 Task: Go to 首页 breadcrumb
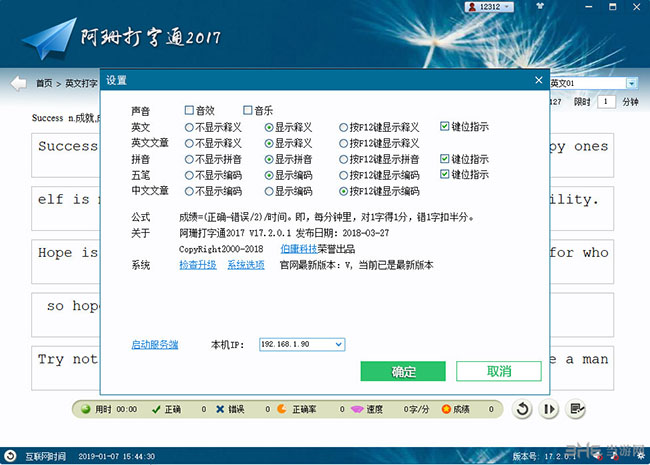[x=44, y=83]
